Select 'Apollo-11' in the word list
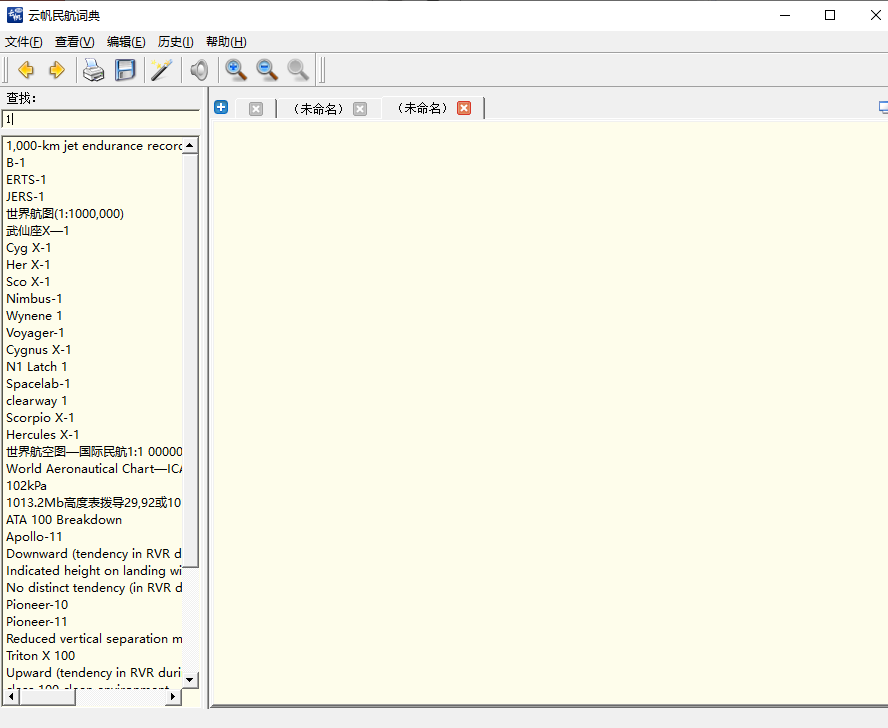Viewport: 888px width, 728px height. (x=34, y=537)
